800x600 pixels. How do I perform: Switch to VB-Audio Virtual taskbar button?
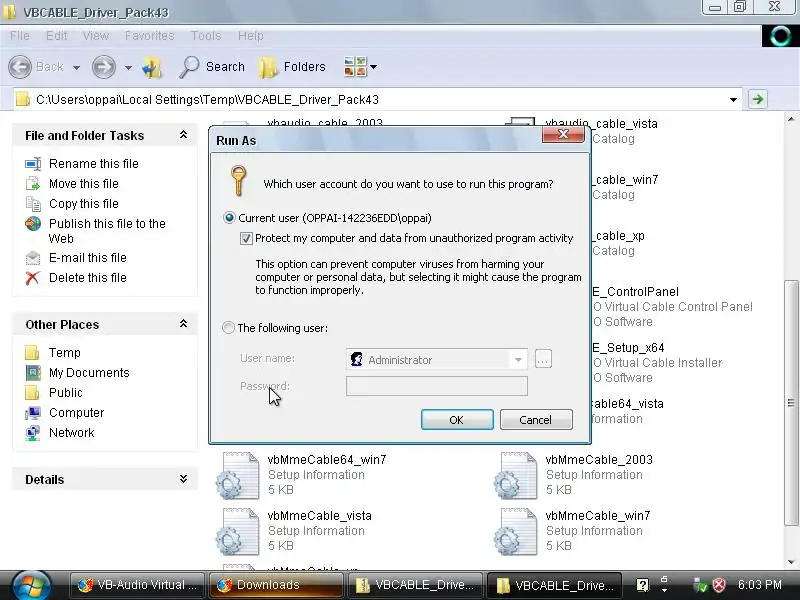[x=138, y=585]
